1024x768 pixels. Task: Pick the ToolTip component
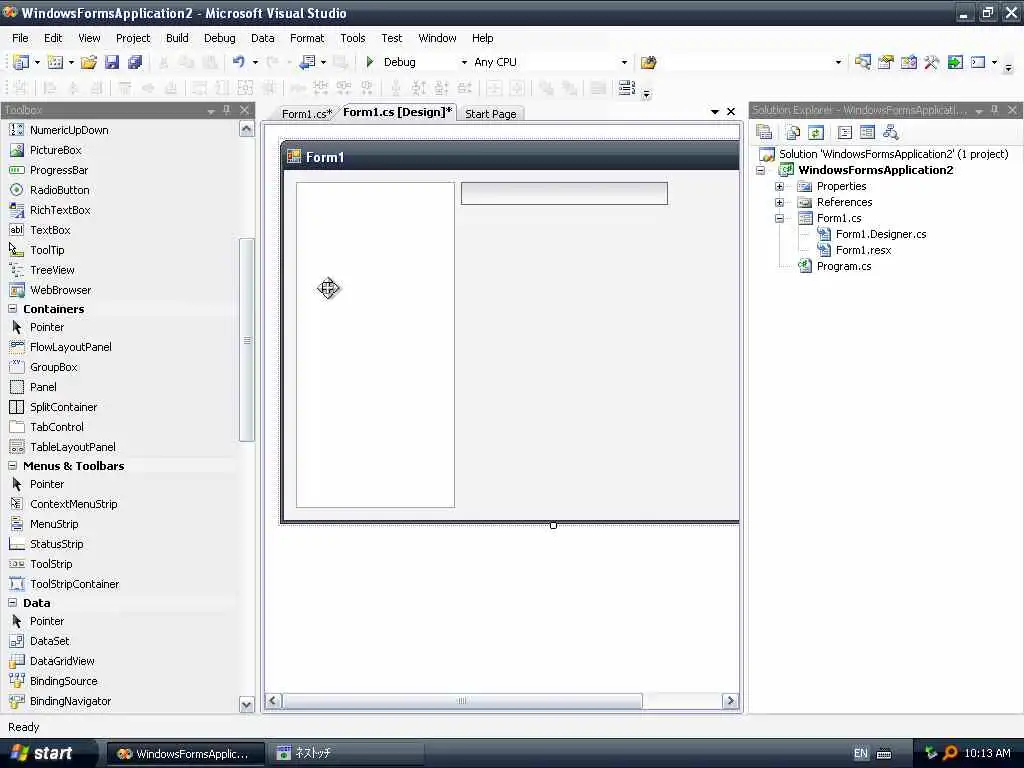[x=47, y=250]
